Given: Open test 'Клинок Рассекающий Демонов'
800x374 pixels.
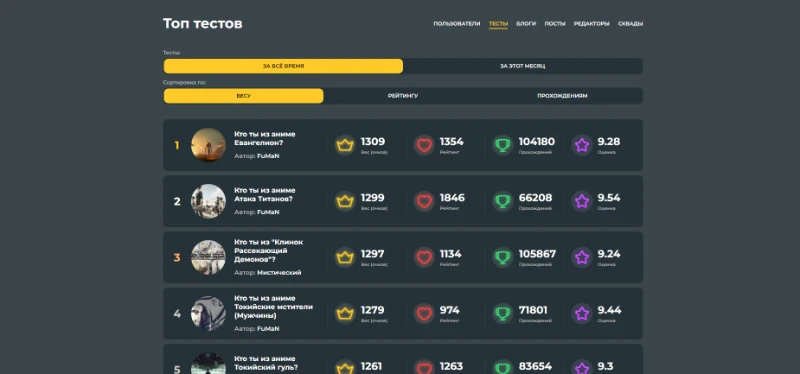Looking at the screenshot, I should [268, 251].
